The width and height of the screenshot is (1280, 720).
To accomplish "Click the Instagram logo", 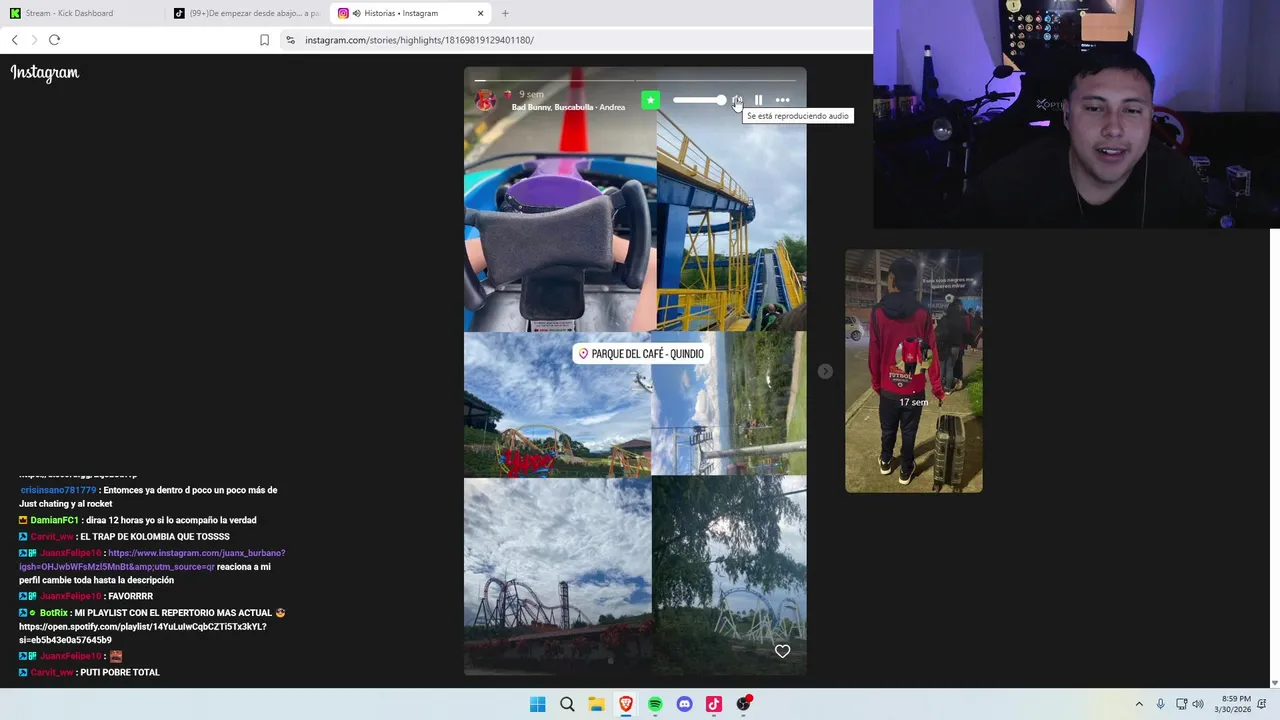I will click(45, 73).
